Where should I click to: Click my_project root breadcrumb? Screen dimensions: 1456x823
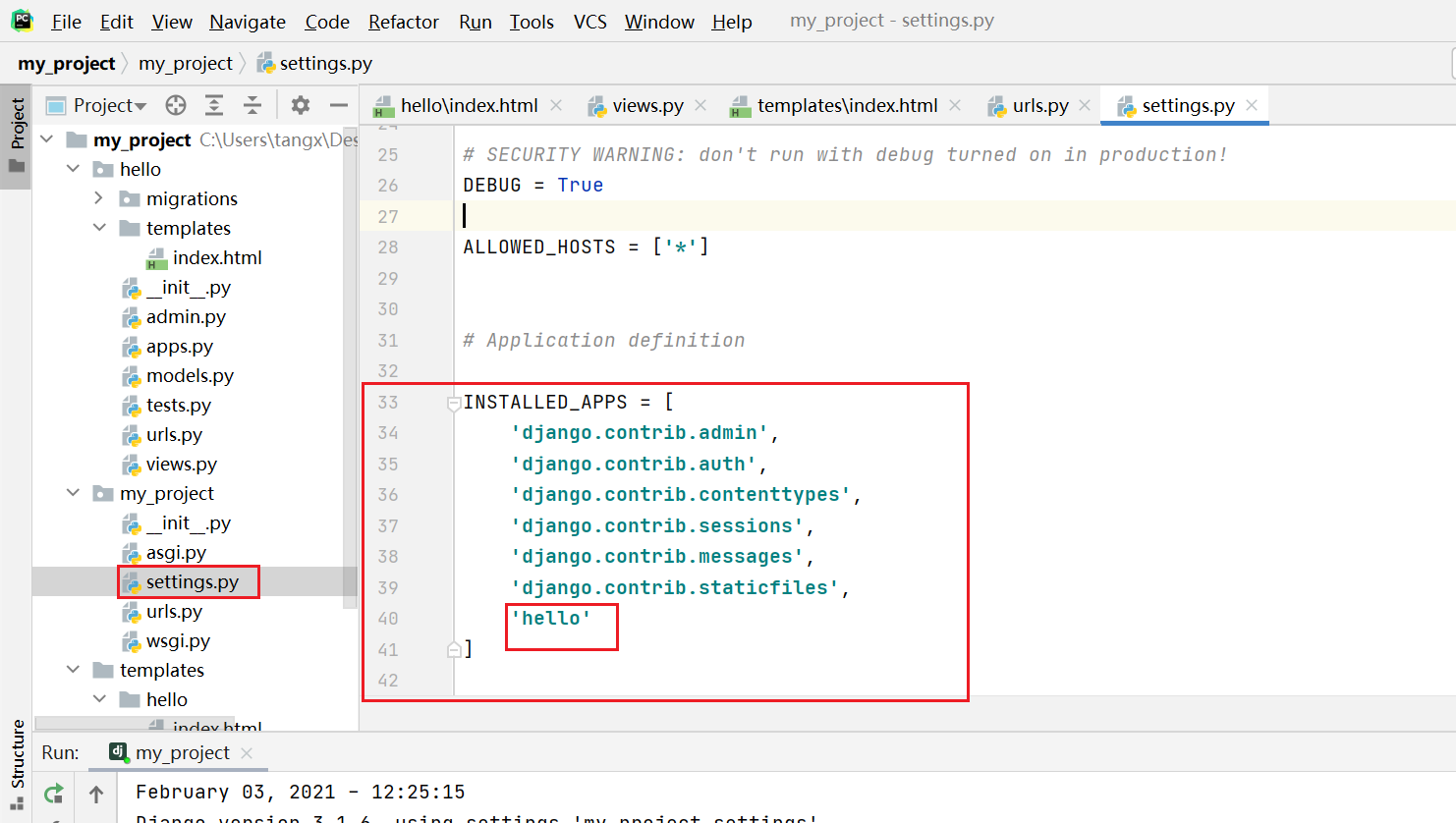coord(67,63)
